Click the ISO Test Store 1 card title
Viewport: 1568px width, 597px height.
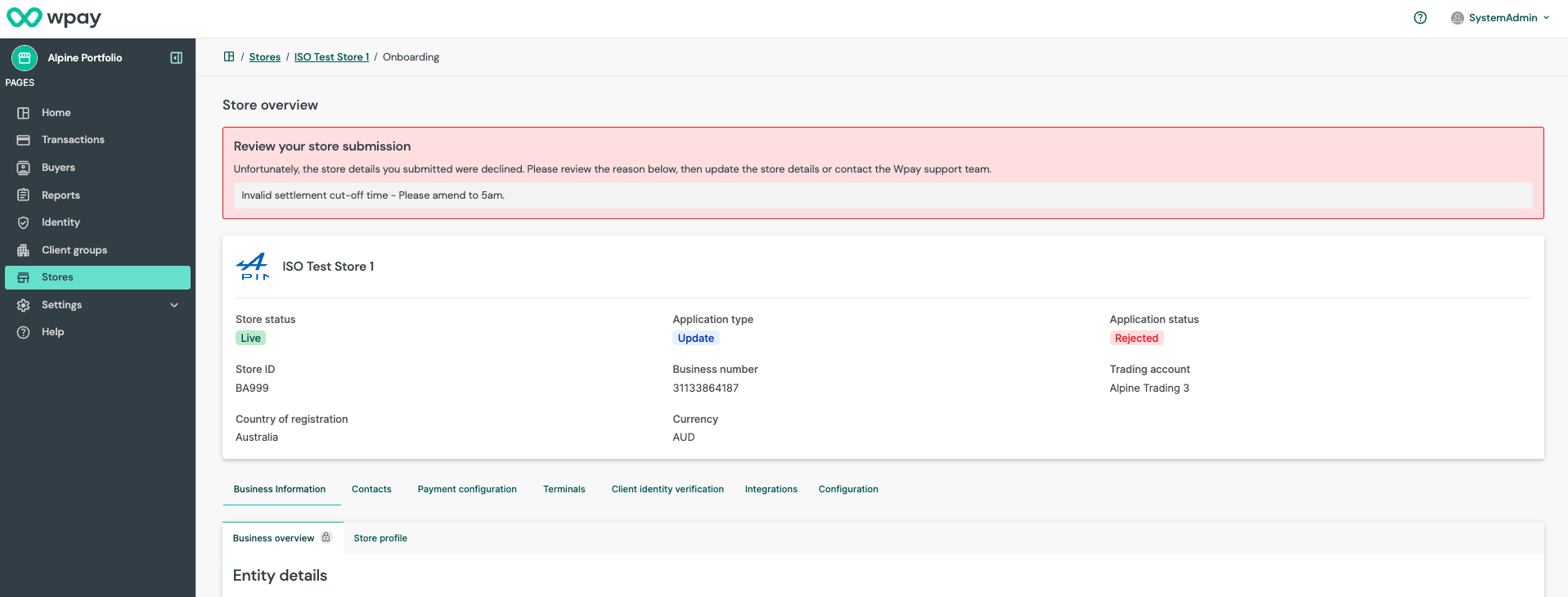[328, 267]
